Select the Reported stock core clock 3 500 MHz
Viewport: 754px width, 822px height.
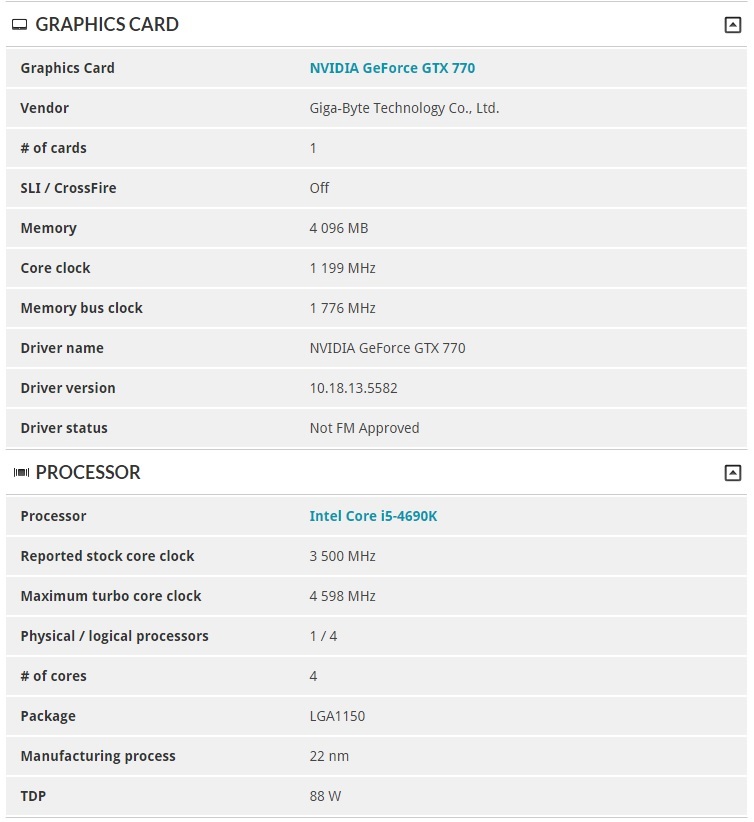(342, 556)
